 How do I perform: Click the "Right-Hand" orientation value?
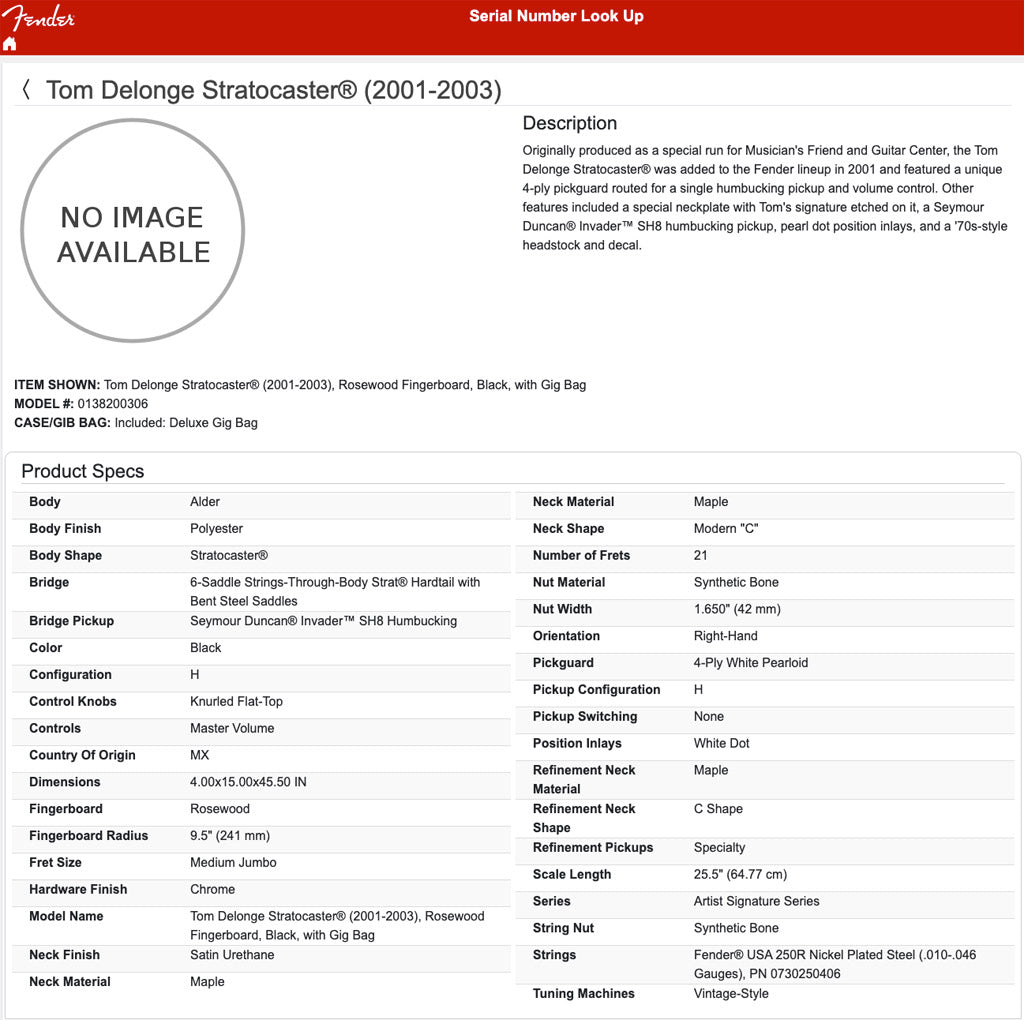(x=726, y=635)
